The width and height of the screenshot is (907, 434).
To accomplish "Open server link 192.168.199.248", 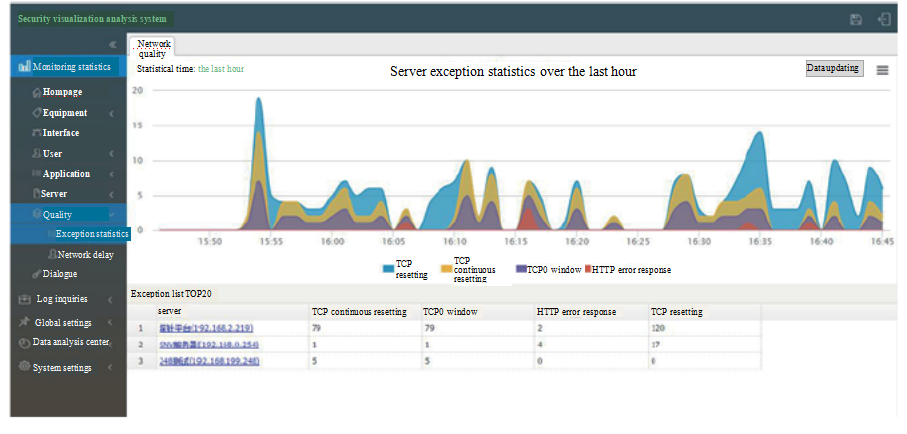I will point(209,361).
